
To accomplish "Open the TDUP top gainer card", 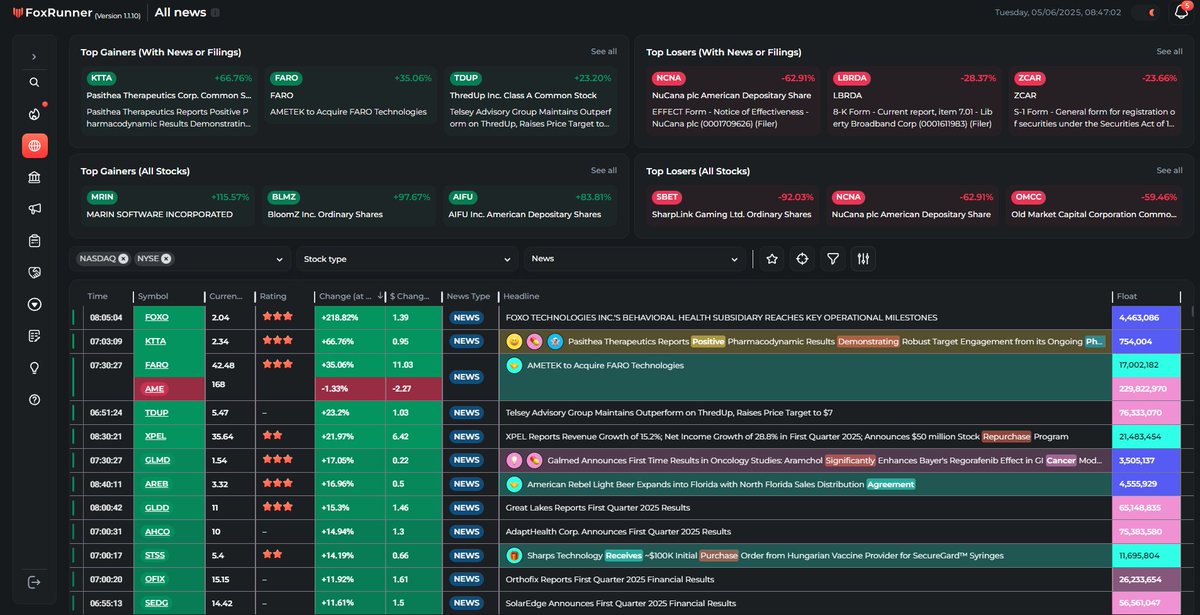I will click(531, 100).
